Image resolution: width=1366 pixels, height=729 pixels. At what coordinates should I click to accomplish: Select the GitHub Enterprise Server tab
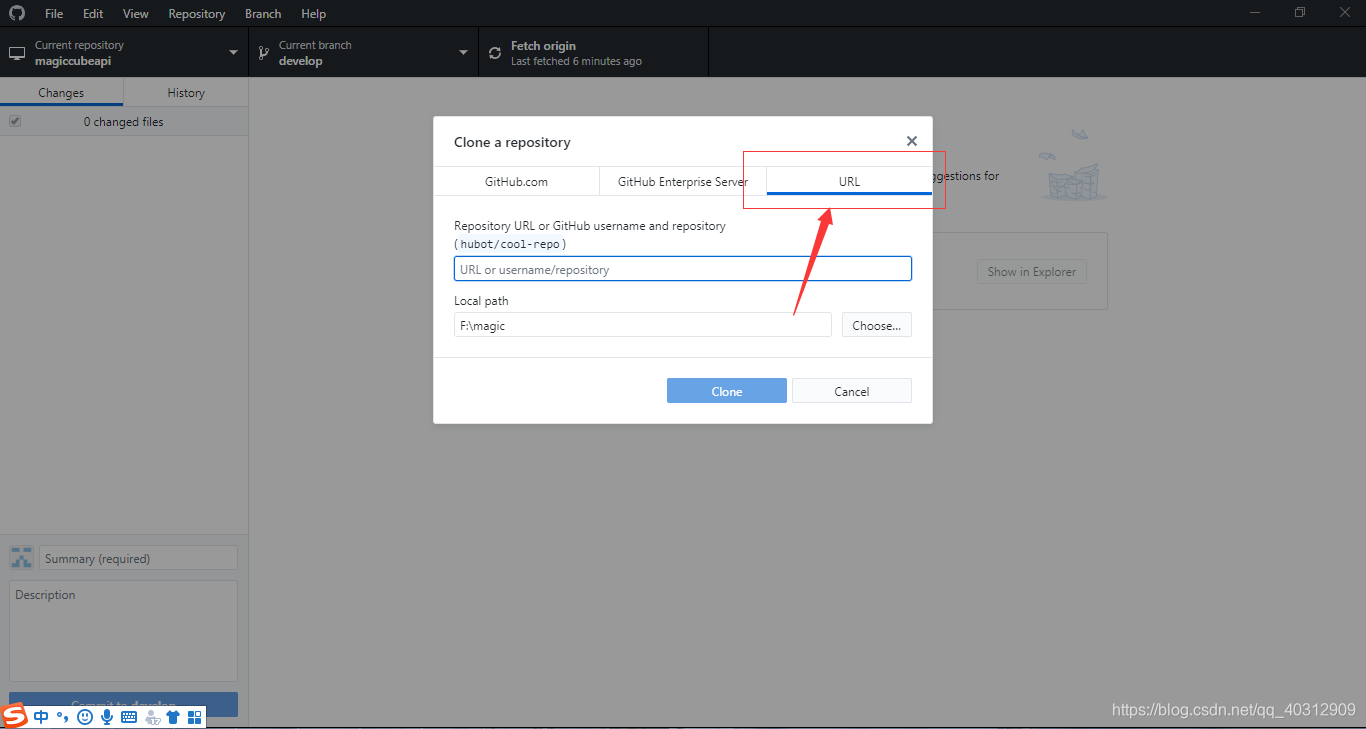point(683,182)
